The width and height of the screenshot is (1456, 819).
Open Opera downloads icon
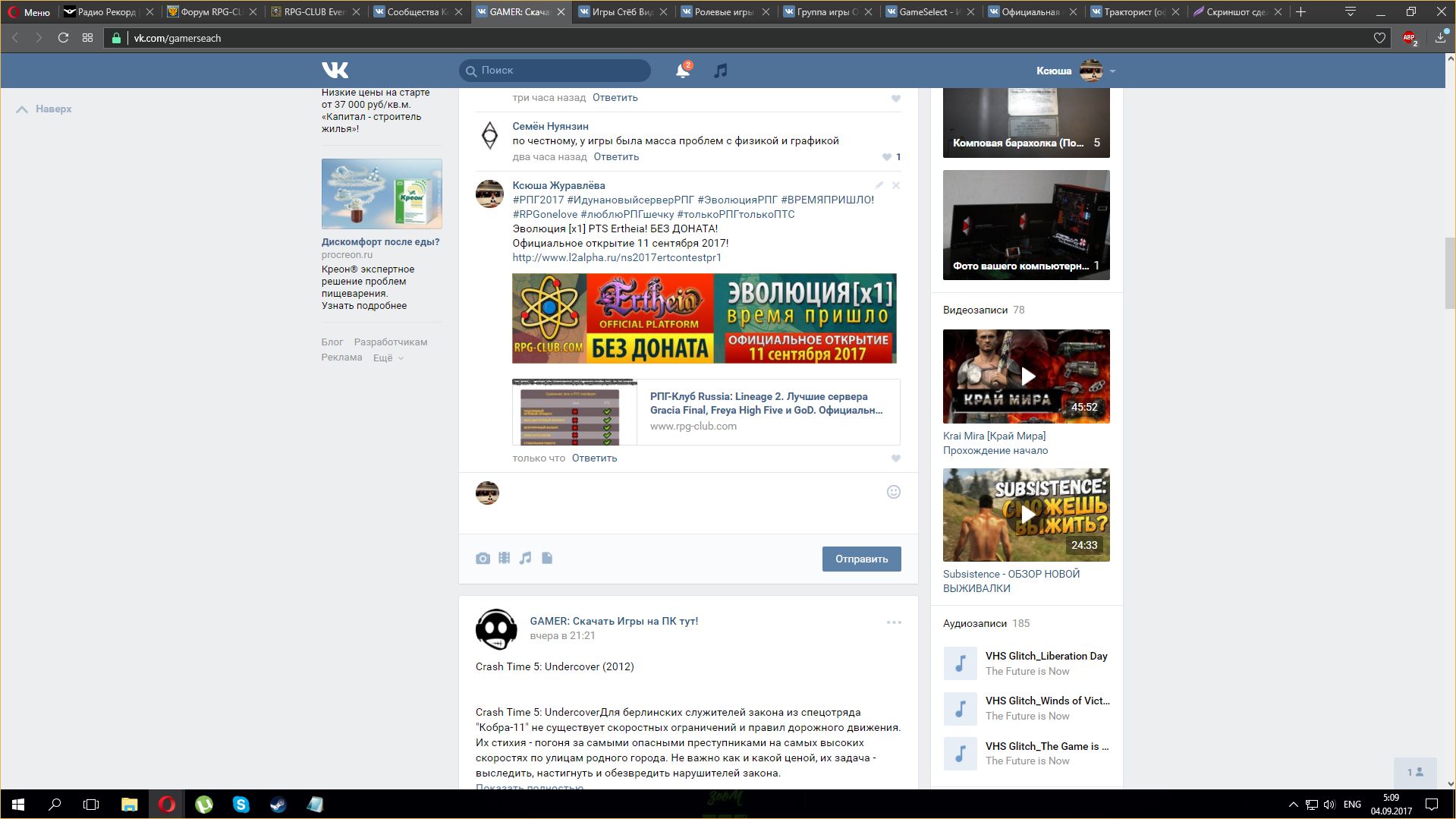tap(1441, 37)
